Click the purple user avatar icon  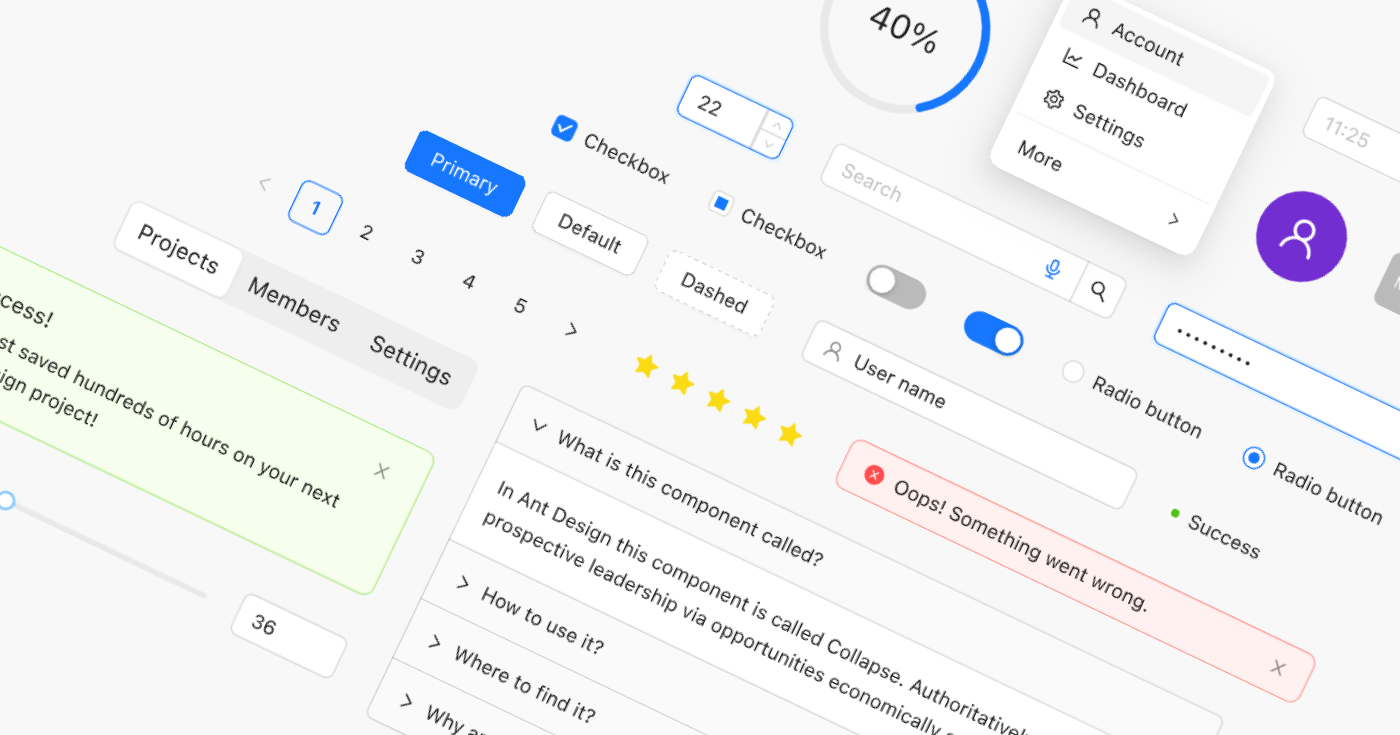point(1301,236)
